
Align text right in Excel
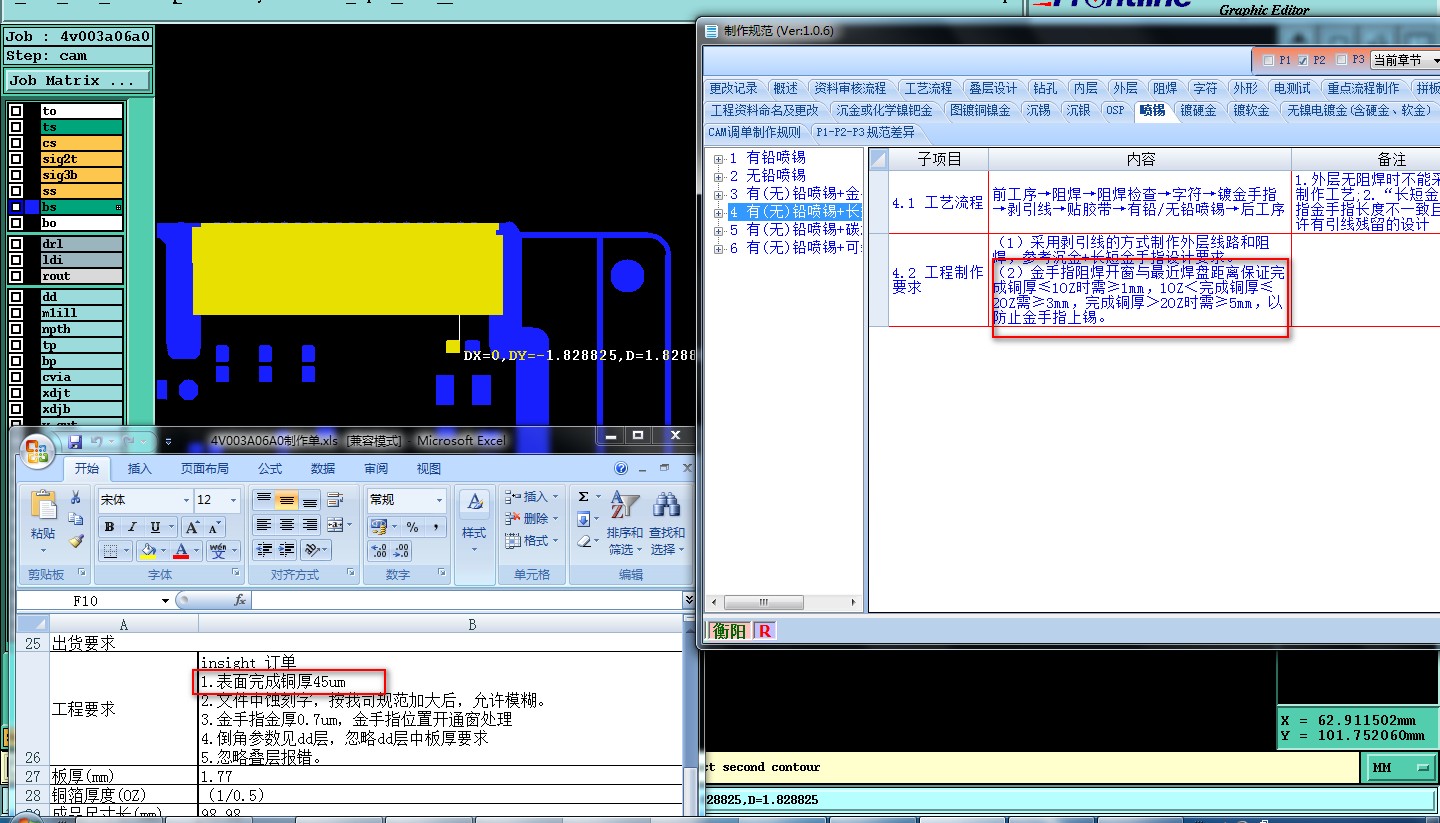(310, 525)
